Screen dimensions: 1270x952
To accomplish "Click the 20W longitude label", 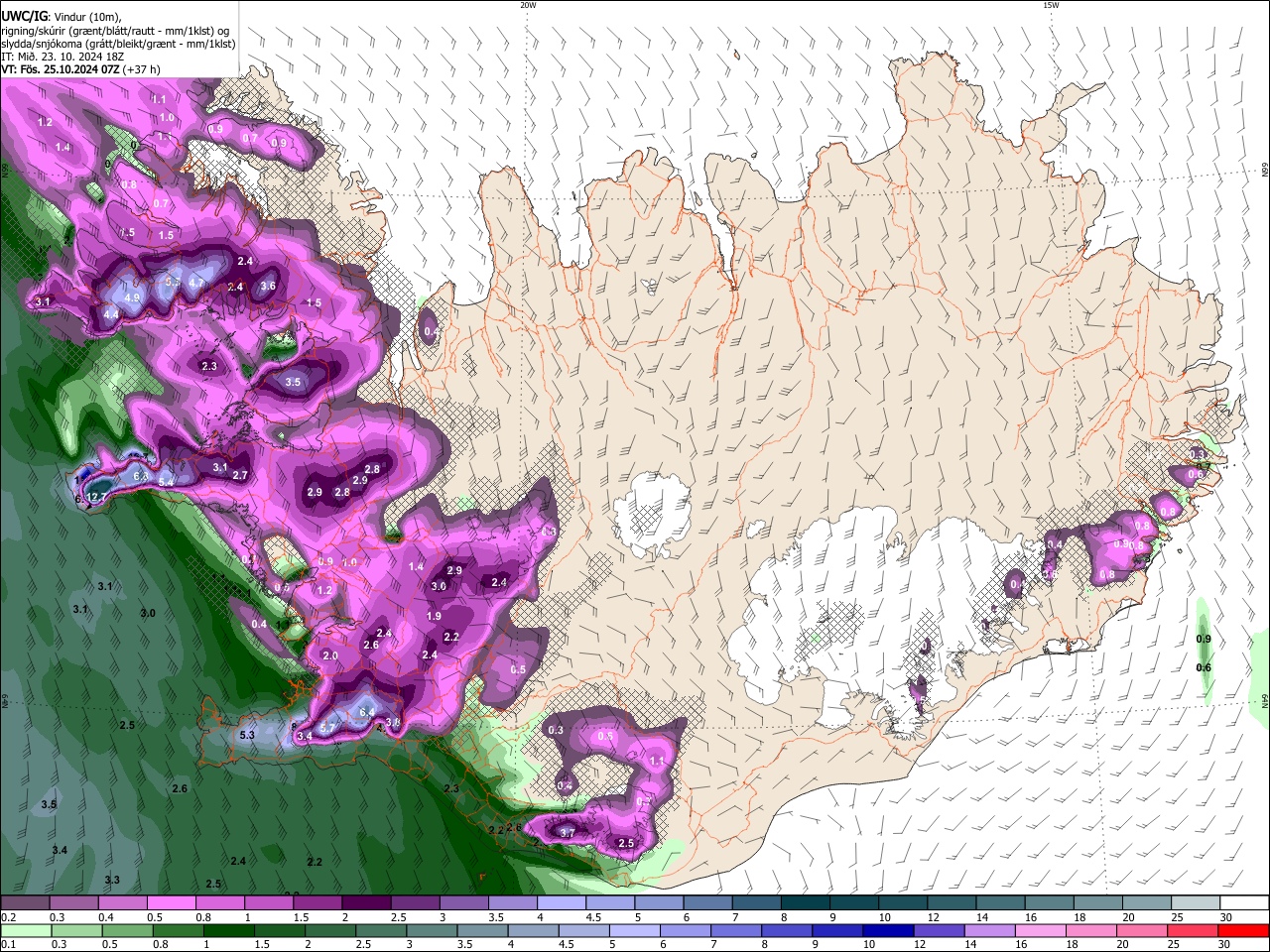I will coord(528,5).
